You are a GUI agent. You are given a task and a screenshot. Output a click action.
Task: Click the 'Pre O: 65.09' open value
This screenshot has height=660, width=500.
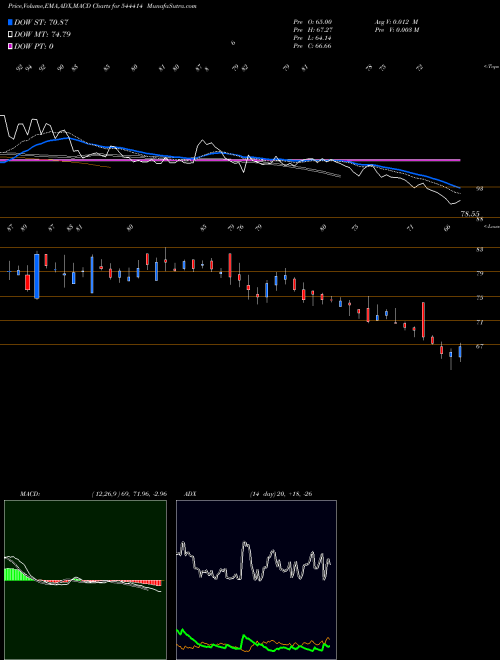tap(312, 21)
